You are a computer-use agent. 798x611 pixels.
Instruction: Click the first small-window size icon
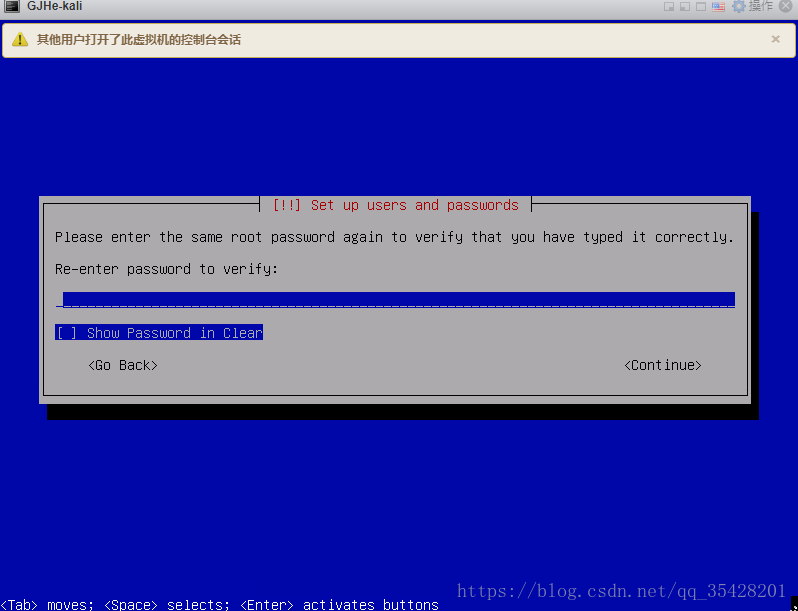coord(669,7)
